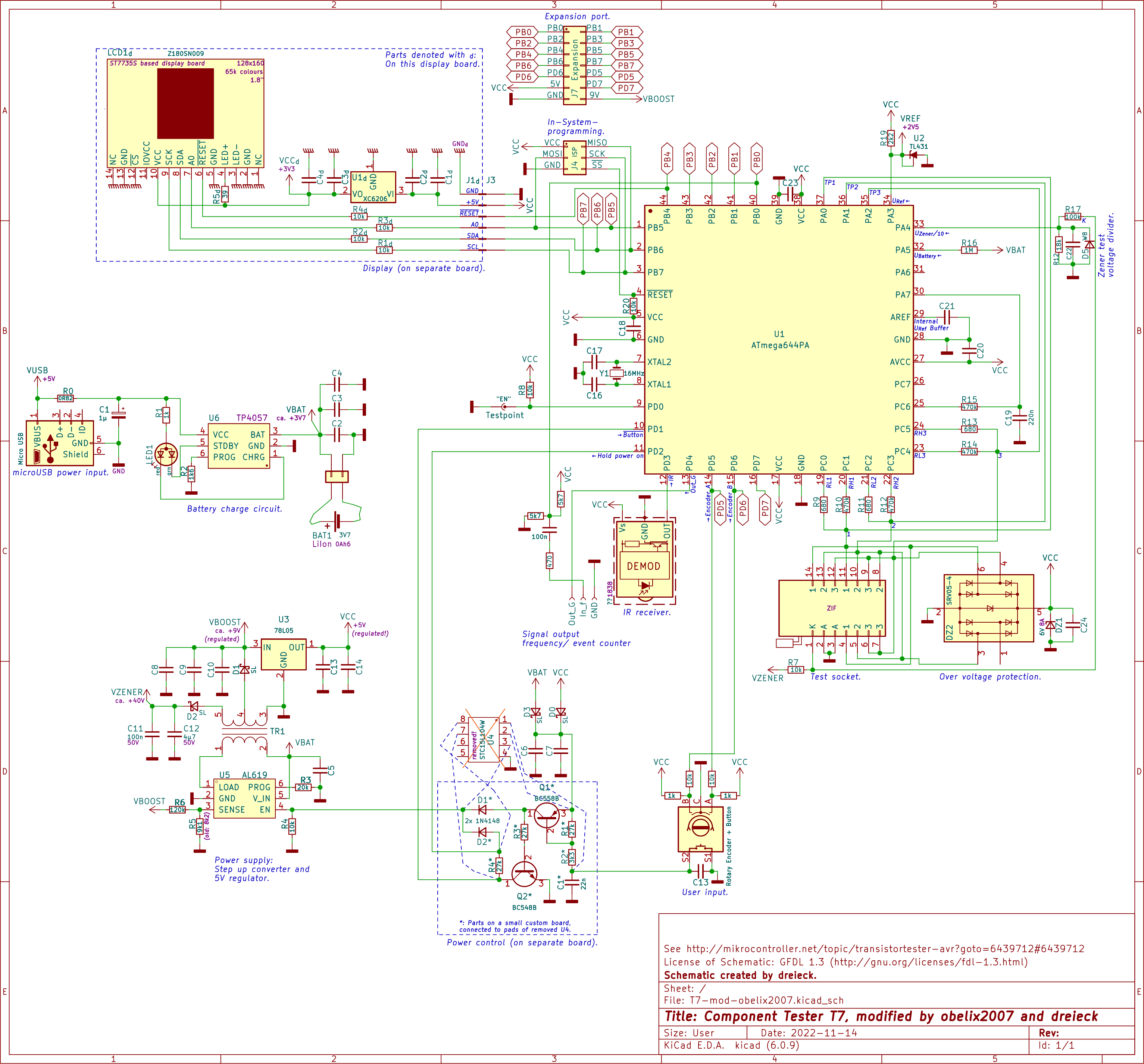The height and width of the screenshot is (1064, 1144).
Task: Open the GFDL 1.3 license URL line
Action: [846, 962]
